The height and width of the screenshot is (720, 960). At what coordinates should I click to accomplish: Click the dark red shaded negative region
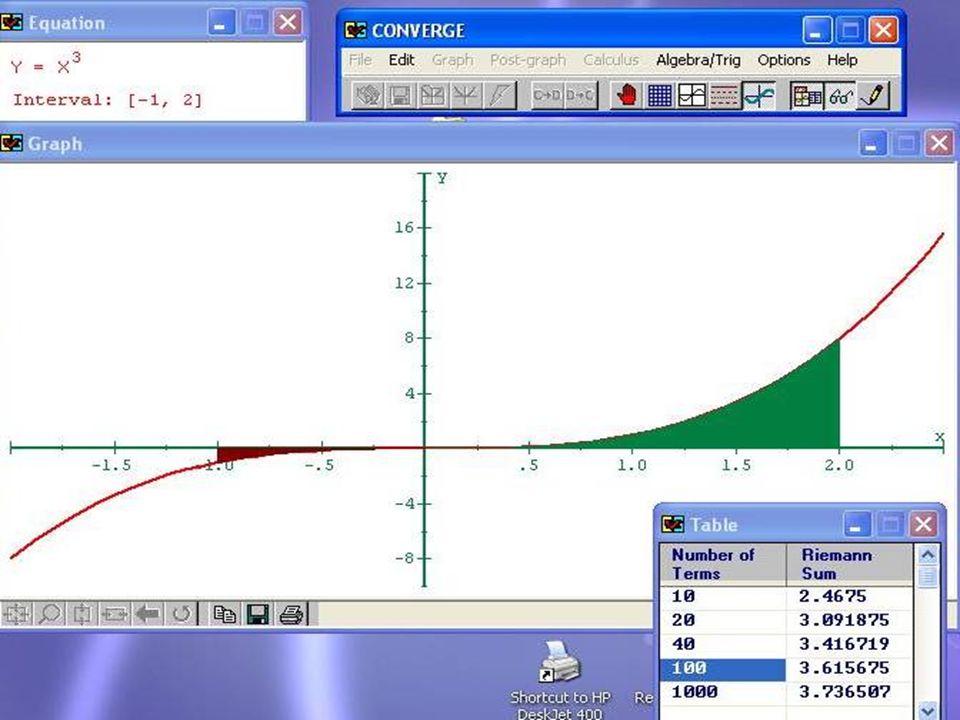point(236,454)
